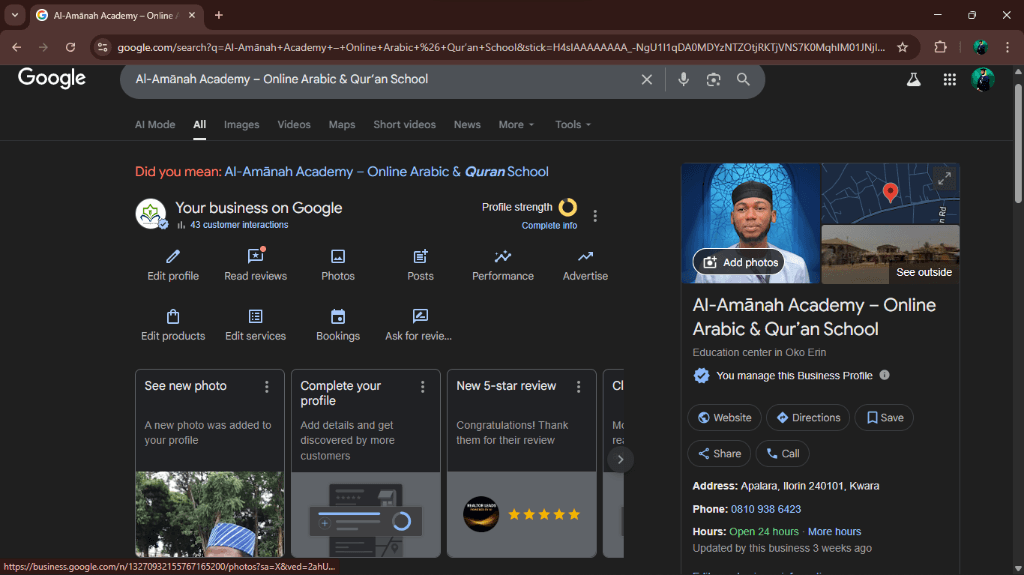Screen dimensions: 1024x575
Task: Click the Google logo
Action: pos(52,78)
